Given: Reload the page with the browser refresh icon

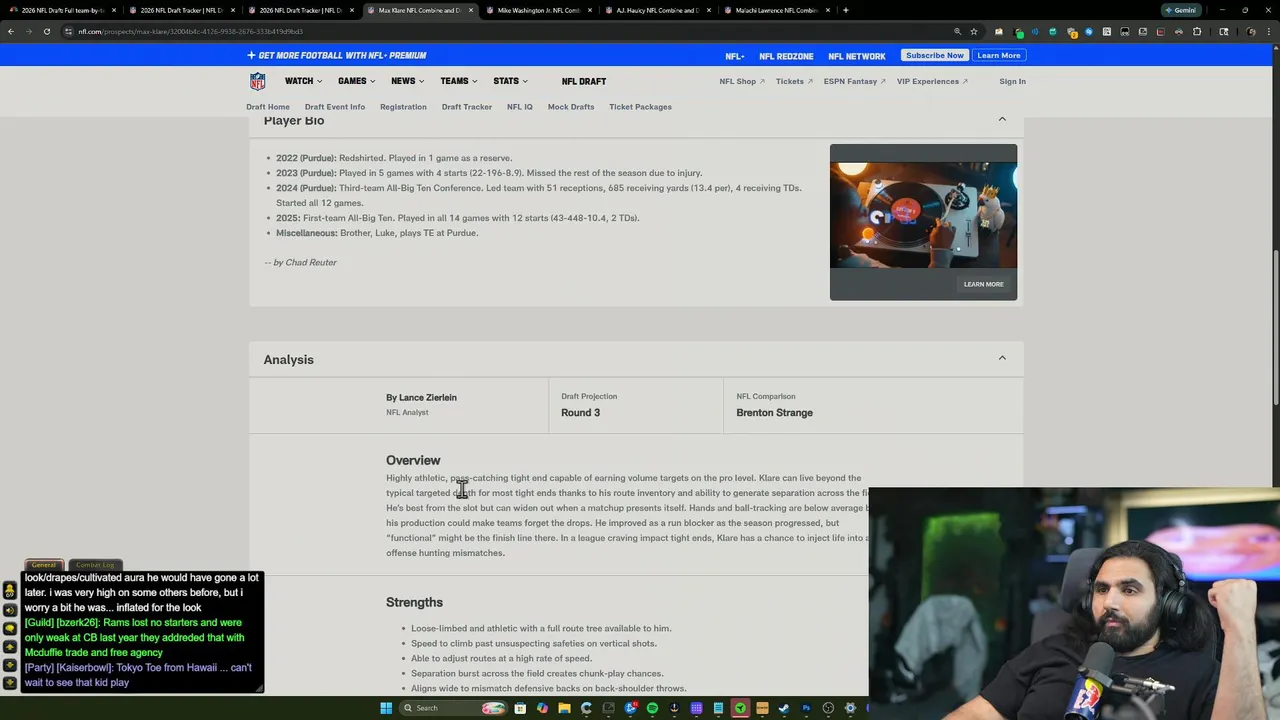Looking at the screenshot, I should coord(46,31).
